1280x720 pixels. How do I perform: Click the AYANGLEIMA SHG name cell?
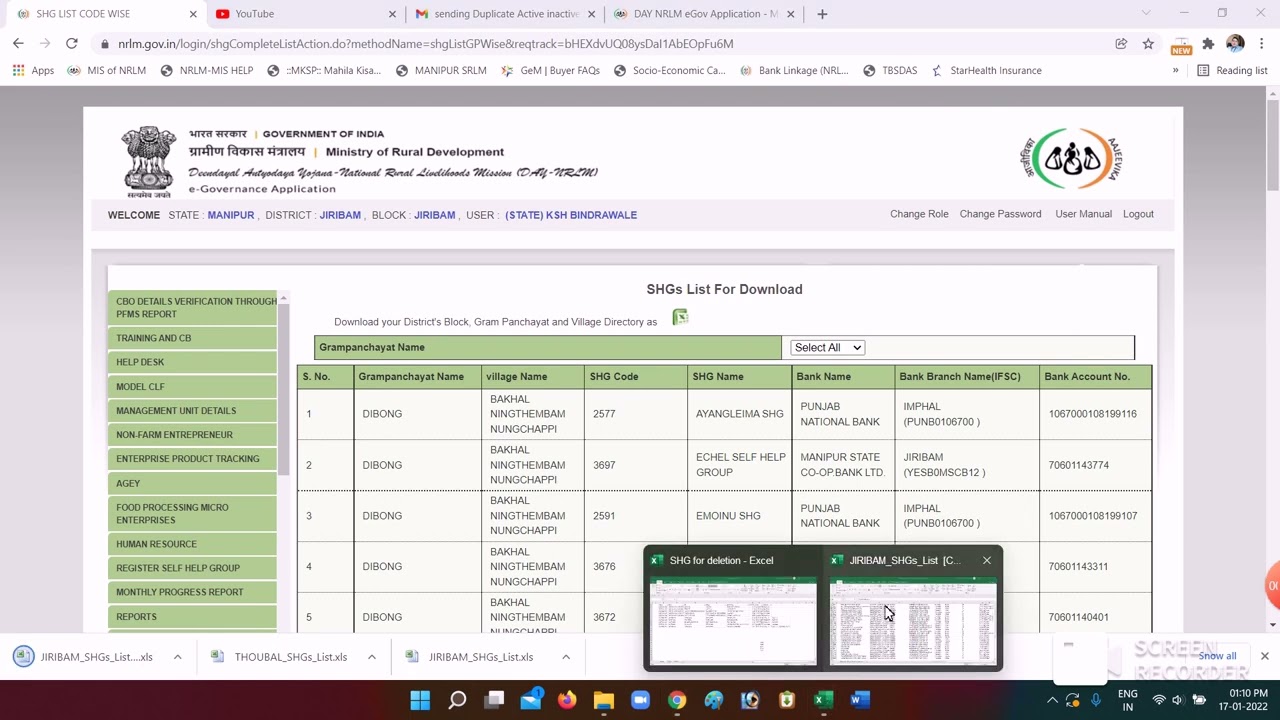click(740, 414)
